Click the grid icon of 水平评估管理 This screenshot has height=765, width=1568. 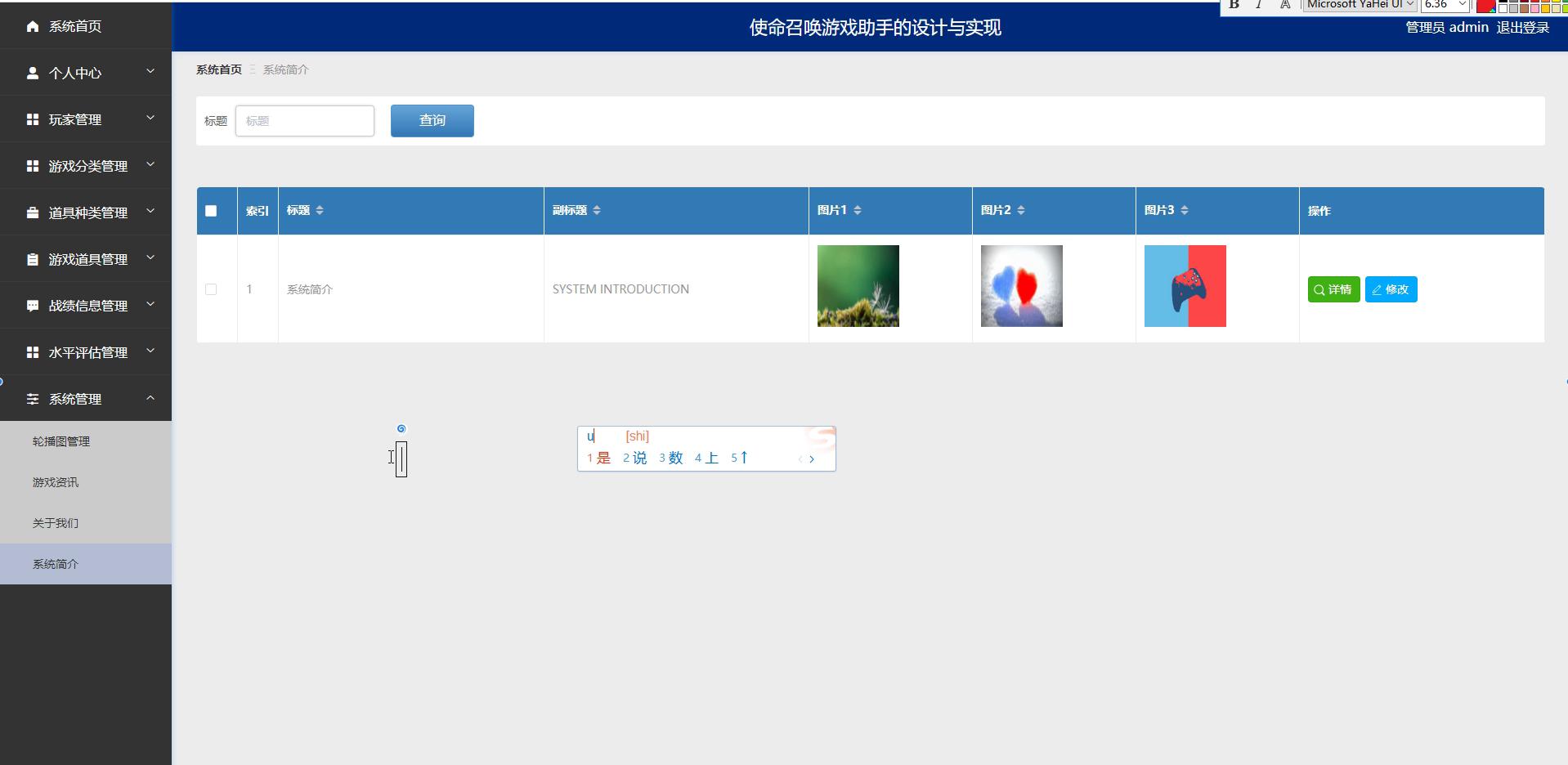coord(33,352)
